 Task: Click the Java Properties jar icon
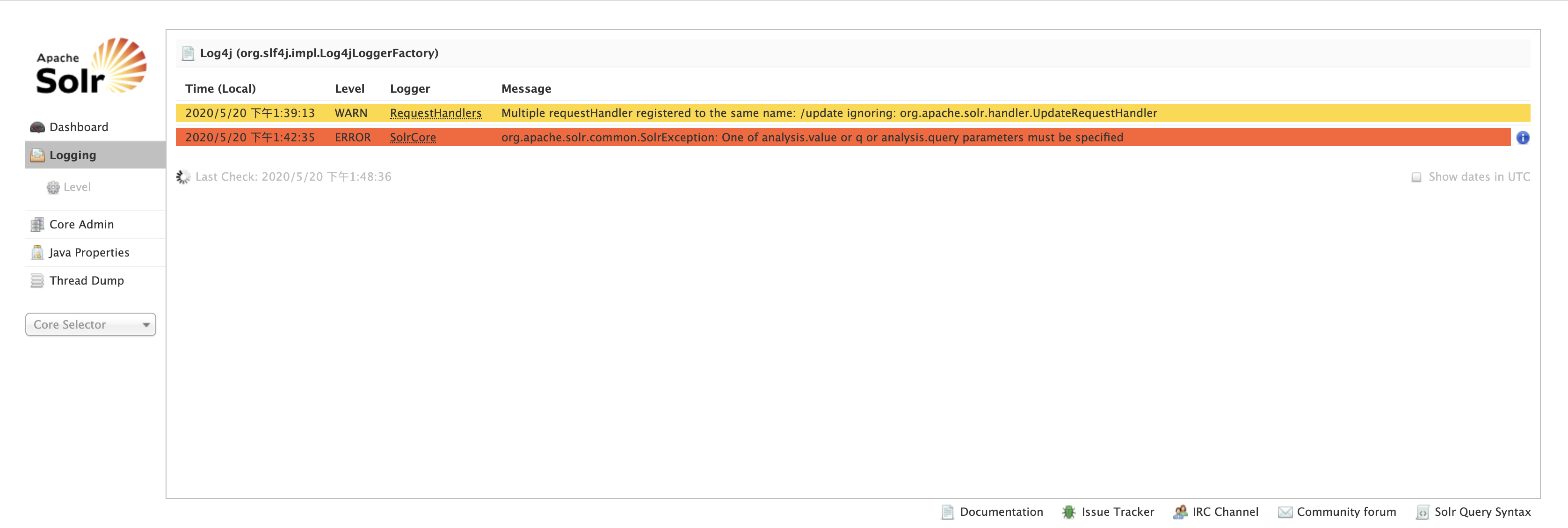(x=37, y=253)
